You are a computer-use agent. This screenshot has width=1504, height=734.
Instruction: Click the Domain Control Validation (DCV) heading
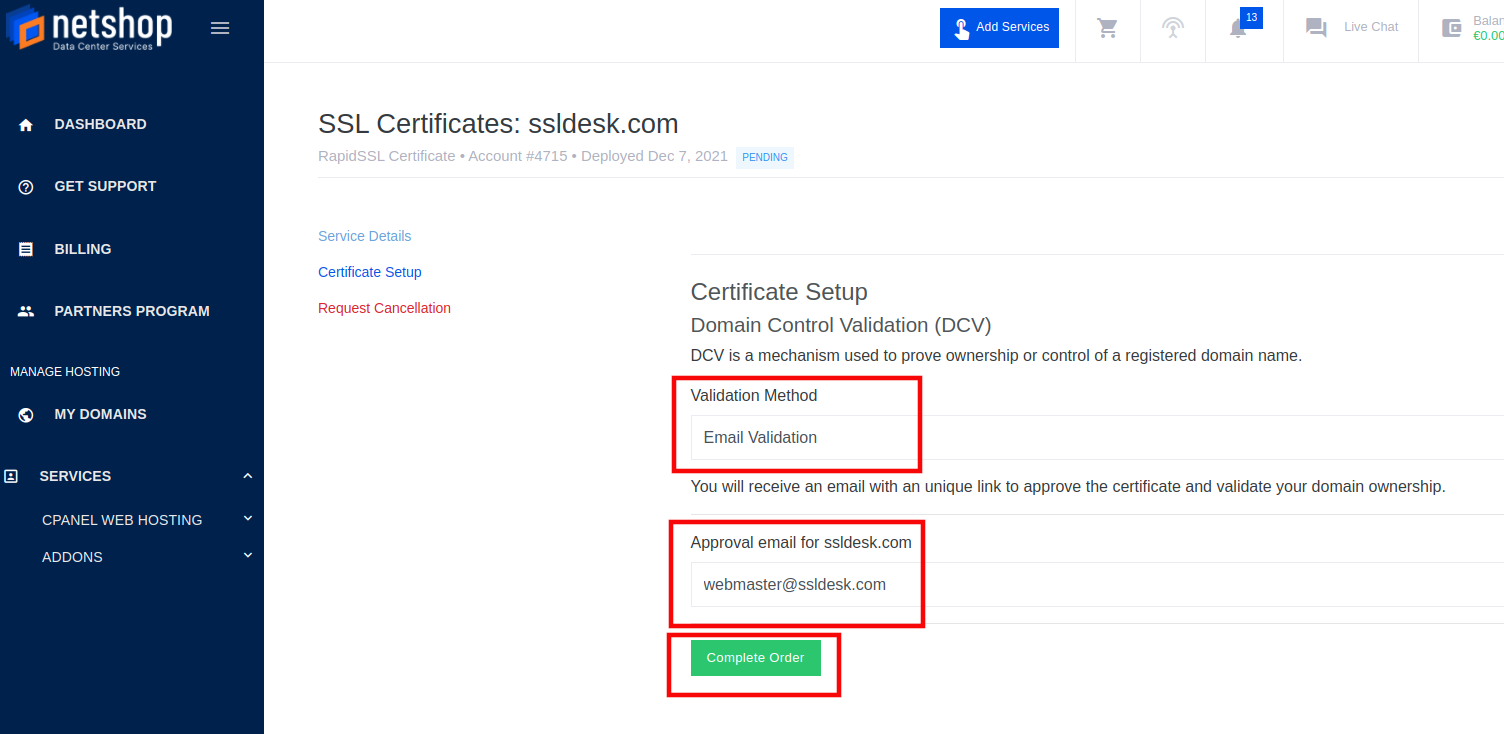point(841,325)
